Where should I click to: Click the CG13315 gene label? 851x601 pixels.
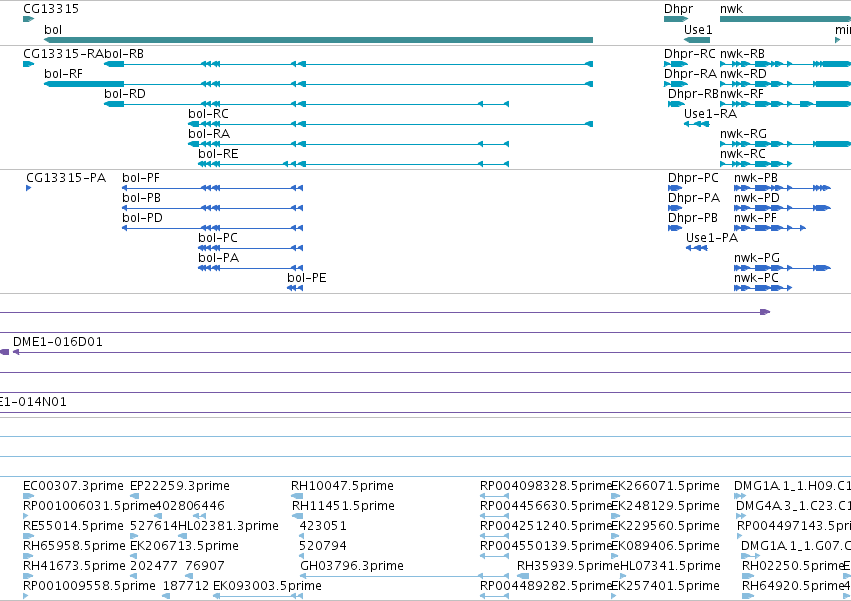coord(51,9)
